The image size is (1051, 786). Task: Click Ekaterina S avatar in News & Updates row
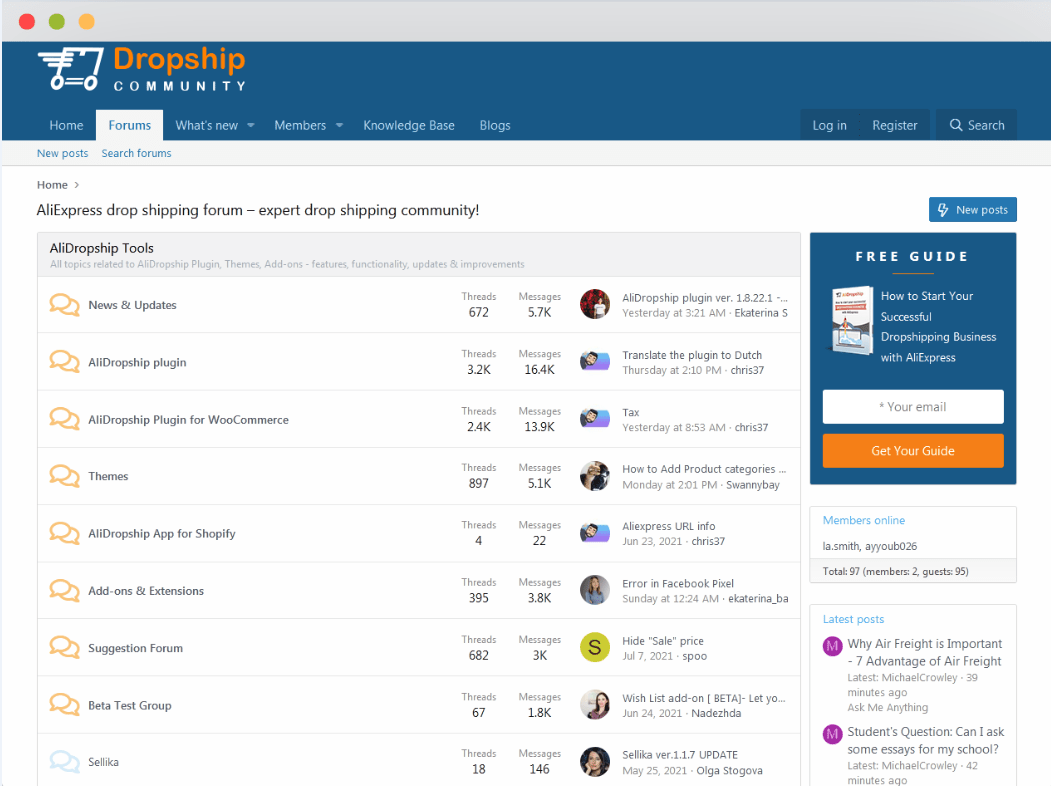pos(595,304)
